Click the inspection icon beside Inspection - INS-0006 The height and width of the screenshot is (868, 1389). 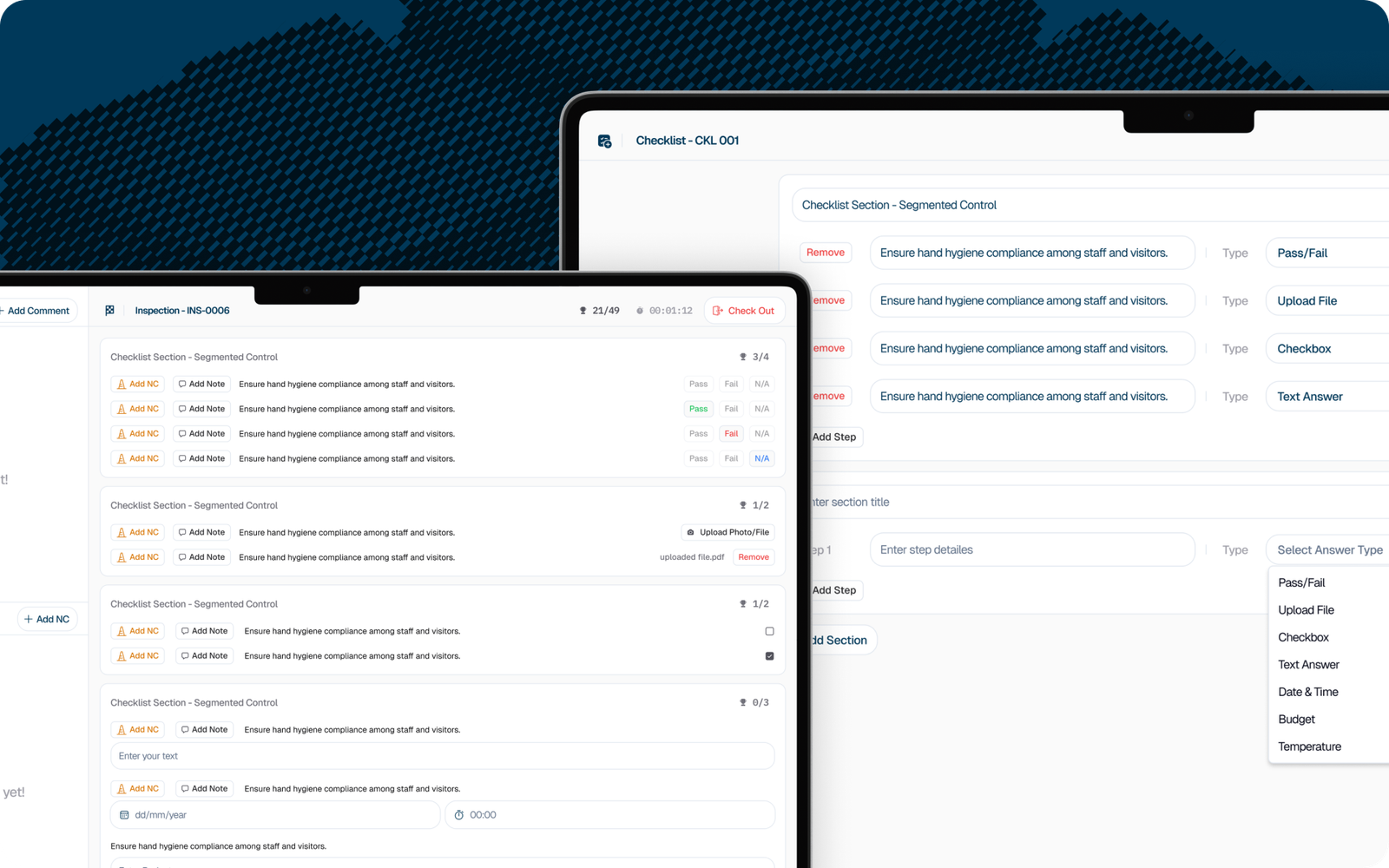click(x=110, y=310)
